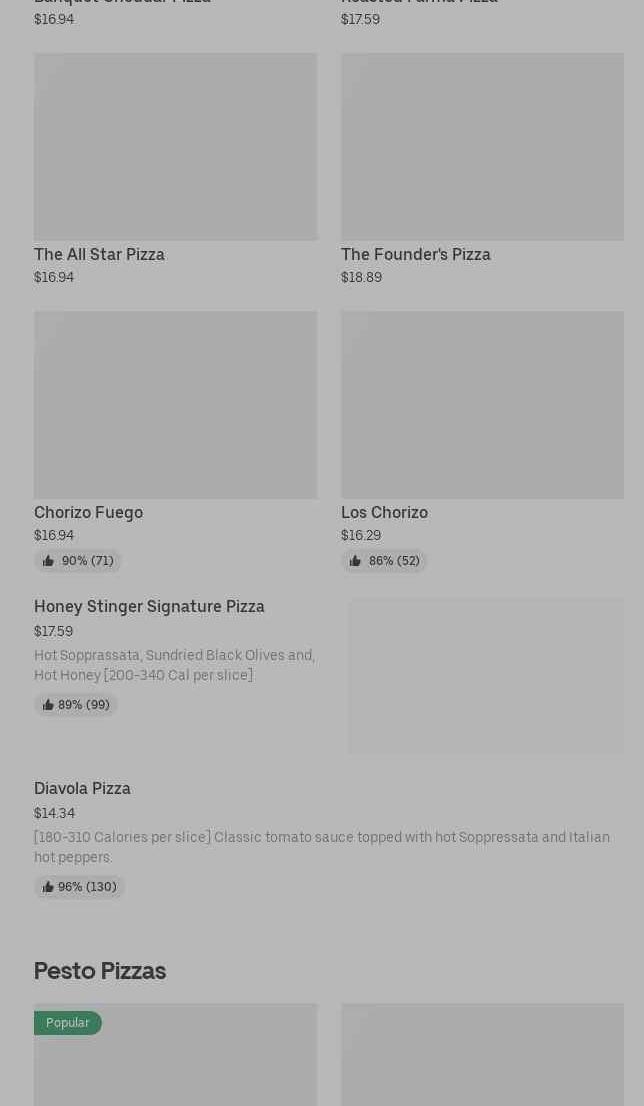Select the Los Chorizo item image

click(482, 405)
